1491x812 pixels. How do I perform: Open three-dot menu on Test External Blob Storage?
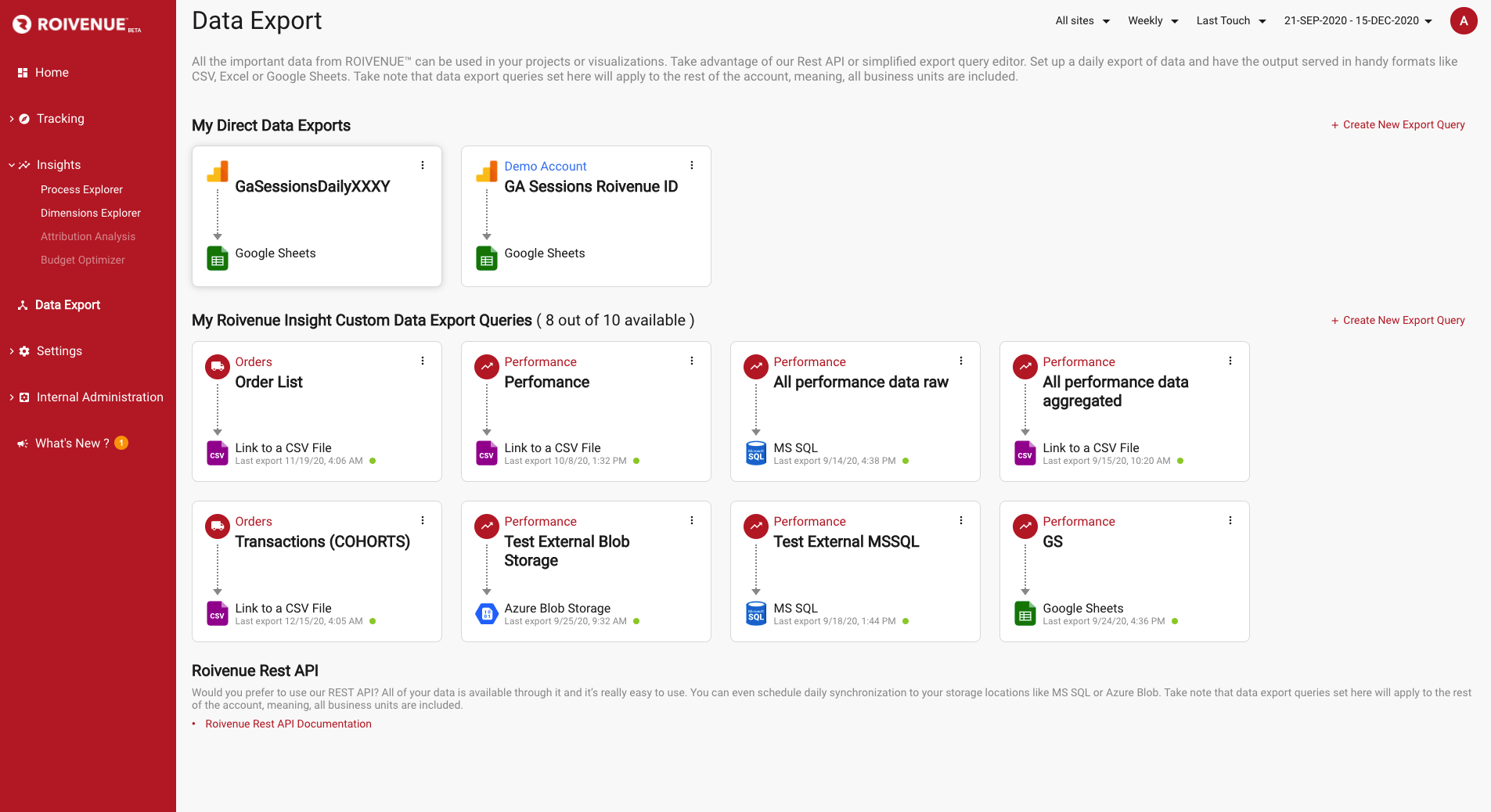click(692, 520)
